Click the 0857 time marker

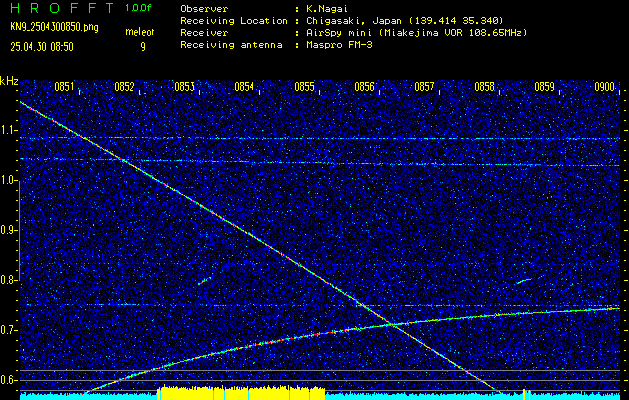424,87
